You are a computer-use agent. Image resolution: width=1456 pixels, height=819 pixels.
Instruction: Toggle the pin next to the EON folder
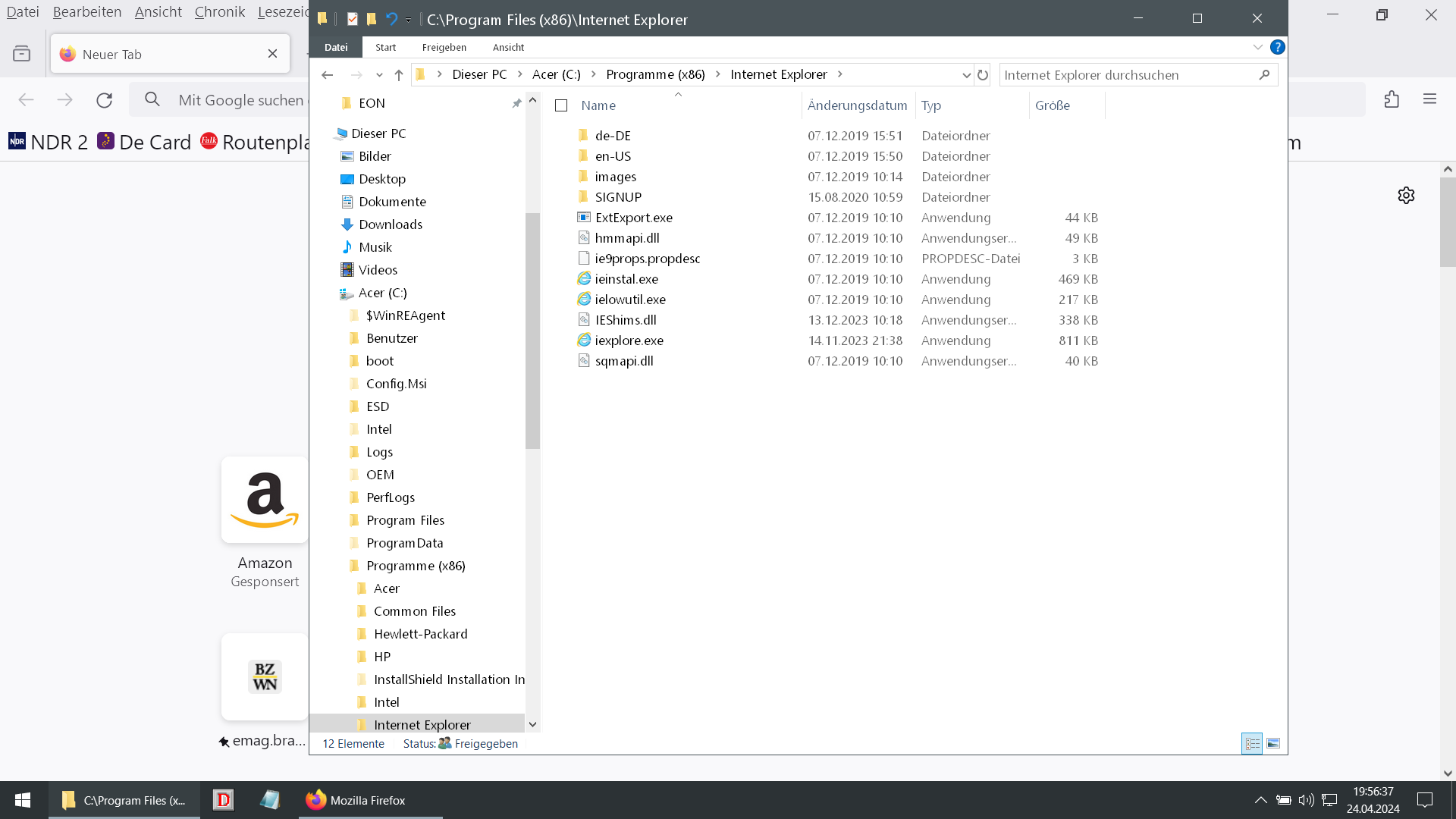(516, 103)
